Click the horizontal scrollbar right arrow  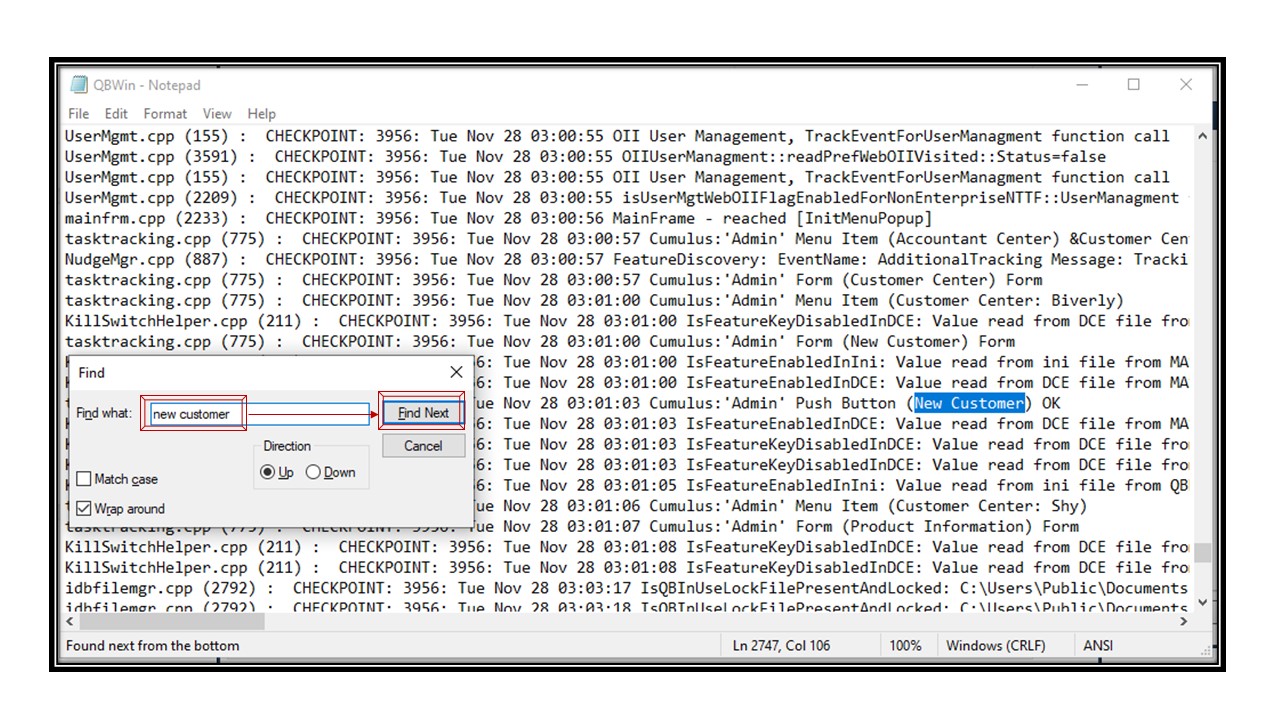click(x=1184, y=621)
